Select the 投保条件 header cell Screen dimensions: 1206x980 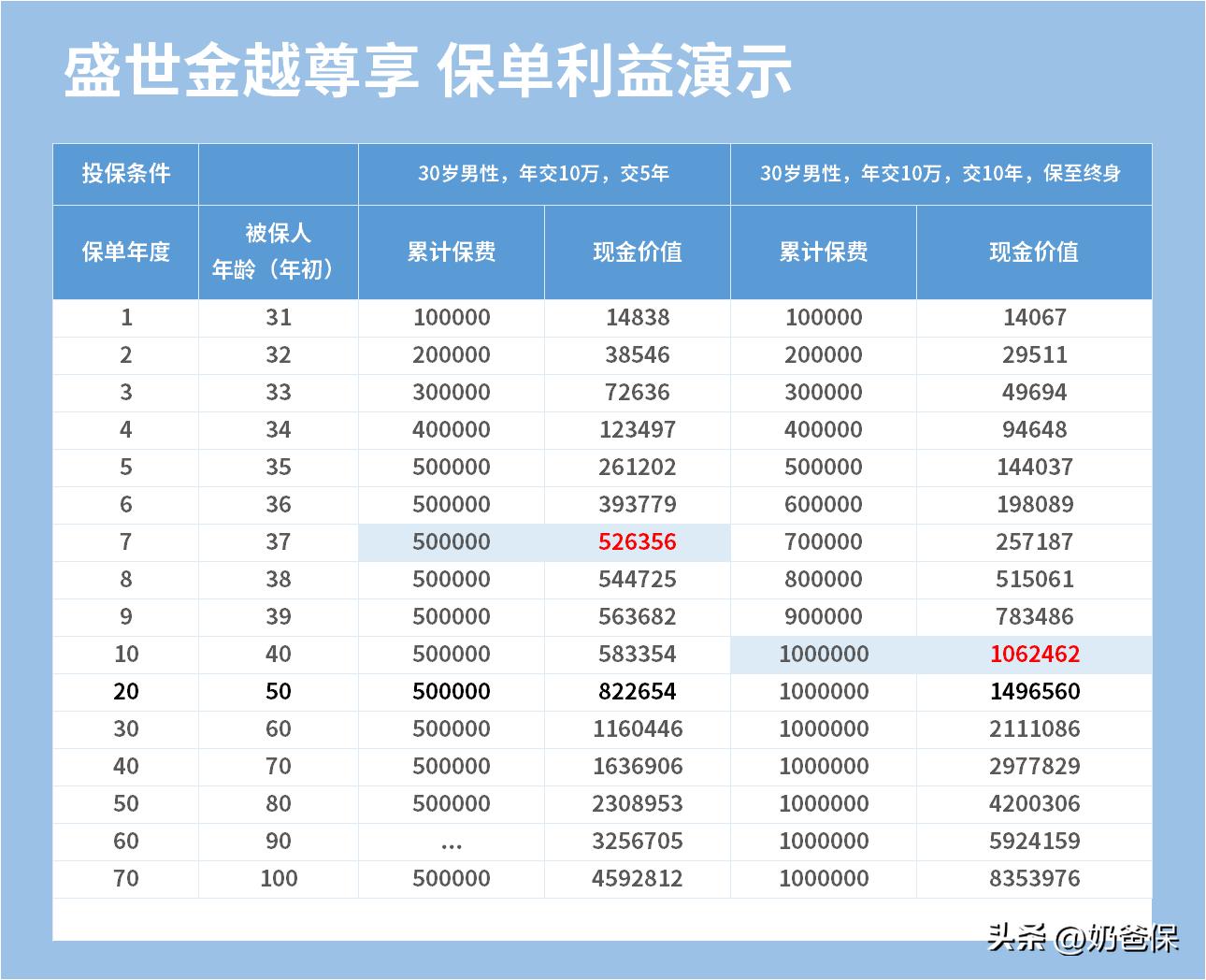(x=126, y=172)
